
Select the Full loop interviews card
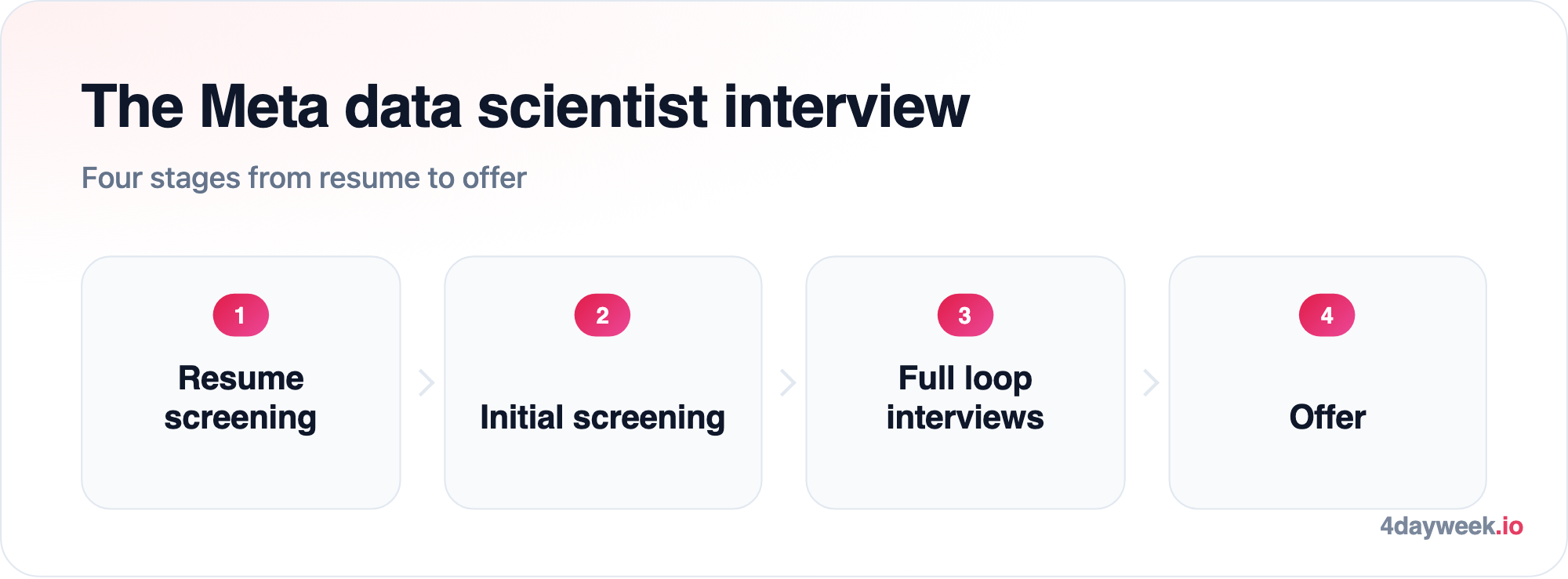(965, 382)
